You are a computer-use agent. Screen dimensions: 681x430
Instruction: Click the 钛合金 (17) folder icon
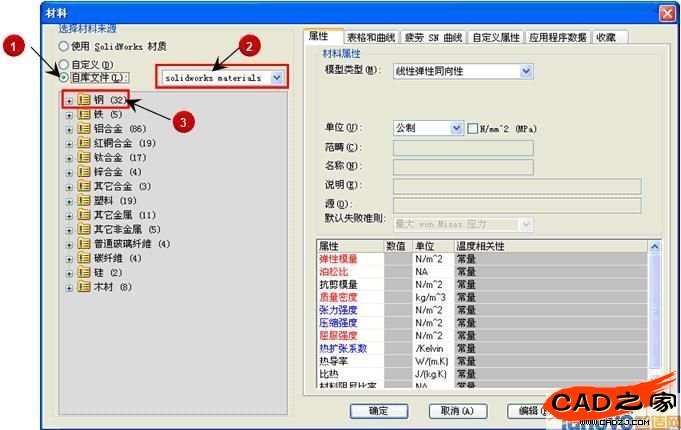84,158
